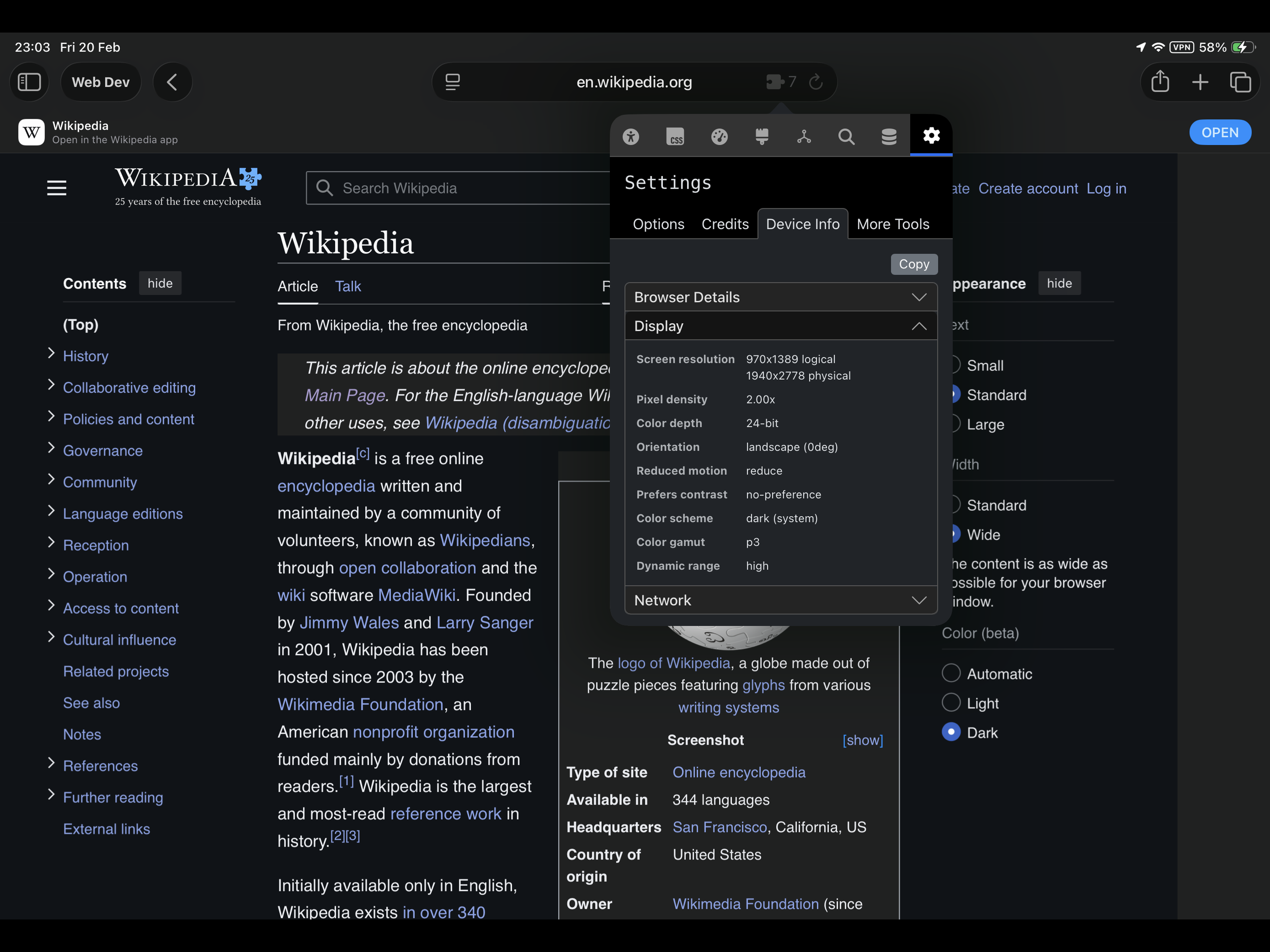The image size is (1270, 952).
Task: Add a new tab with plus icon
Action: pos(1200,82)
